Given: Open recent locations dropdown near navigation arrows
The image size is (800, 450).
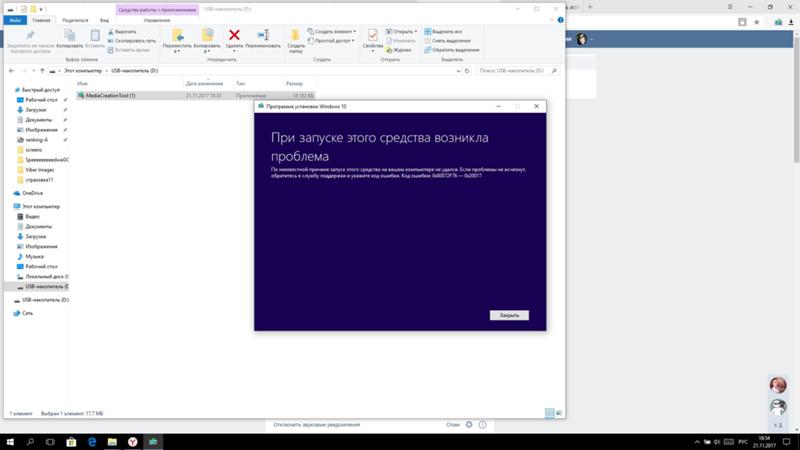Looking at the screenshot, I should (x=34, y=71).
